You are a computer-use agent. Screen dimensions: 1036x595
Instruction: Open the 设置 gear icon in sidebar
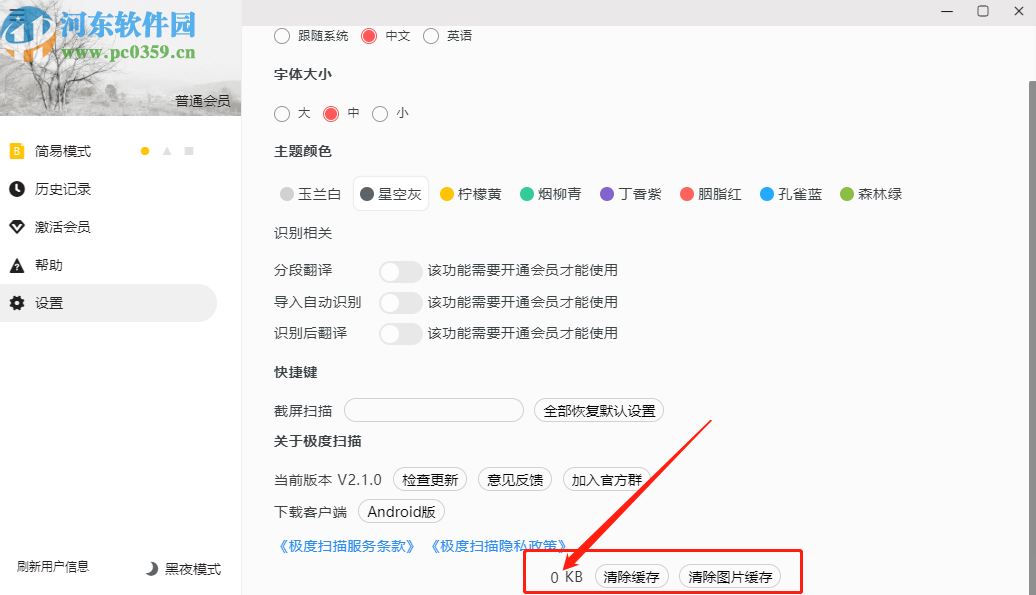click(17, 303)
